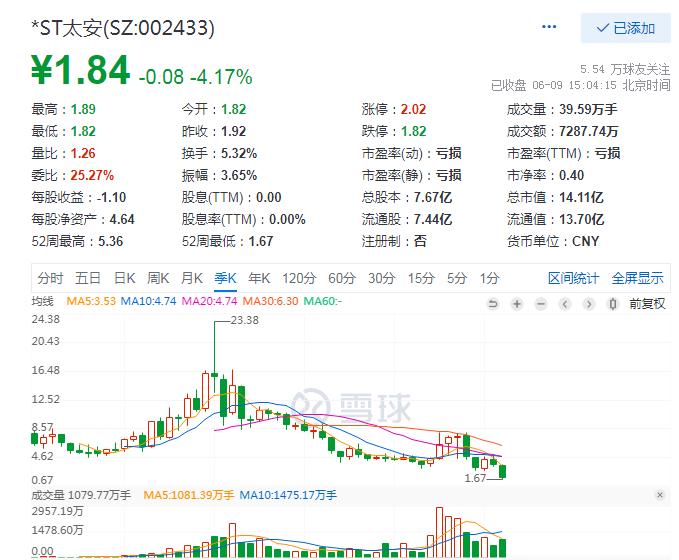
Task: Click the 52周最高 value 5.36
Action: tap(110, 241)
